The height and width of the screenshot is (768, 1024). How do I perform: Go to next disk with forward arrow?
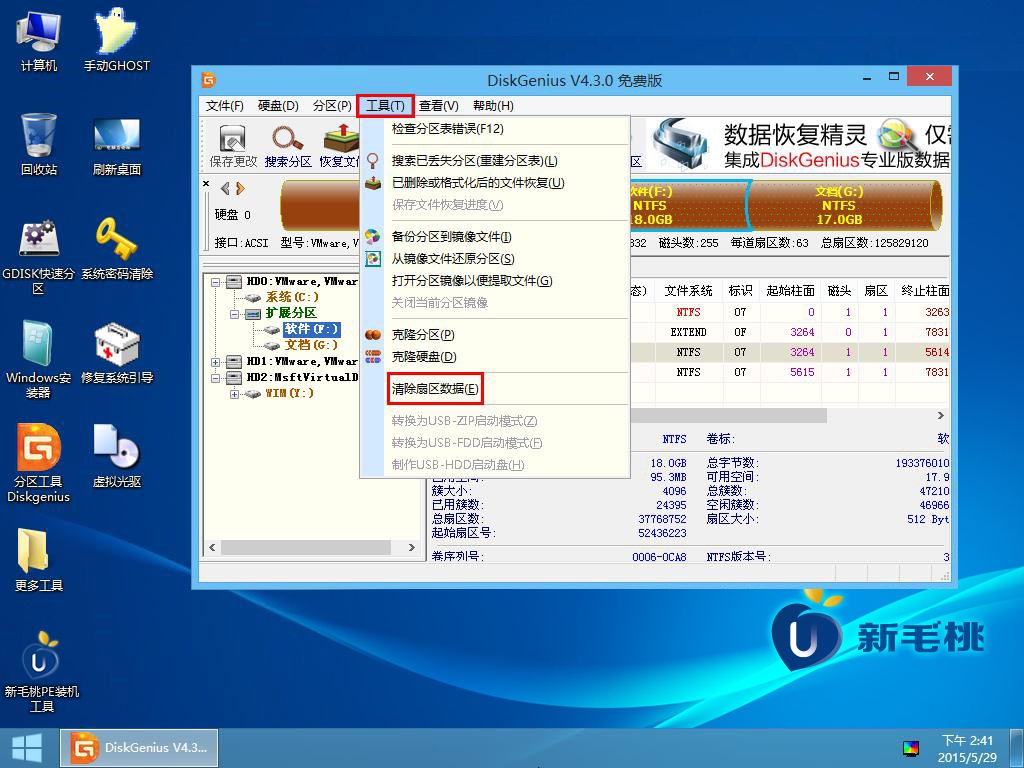click(240, 189)
